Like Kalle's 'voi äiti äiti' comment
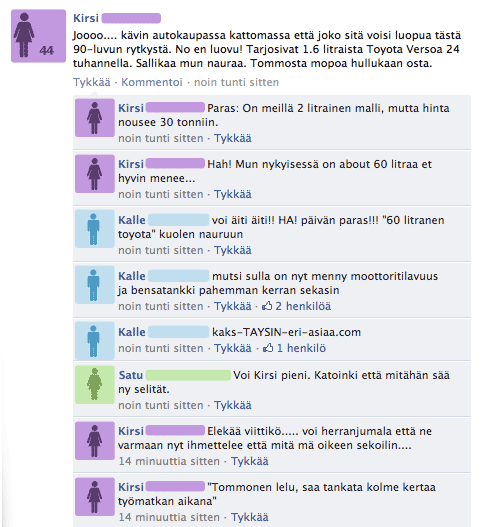Image resolution: width=488 pixels, height=527 pixels. click(x=233, y=250)
